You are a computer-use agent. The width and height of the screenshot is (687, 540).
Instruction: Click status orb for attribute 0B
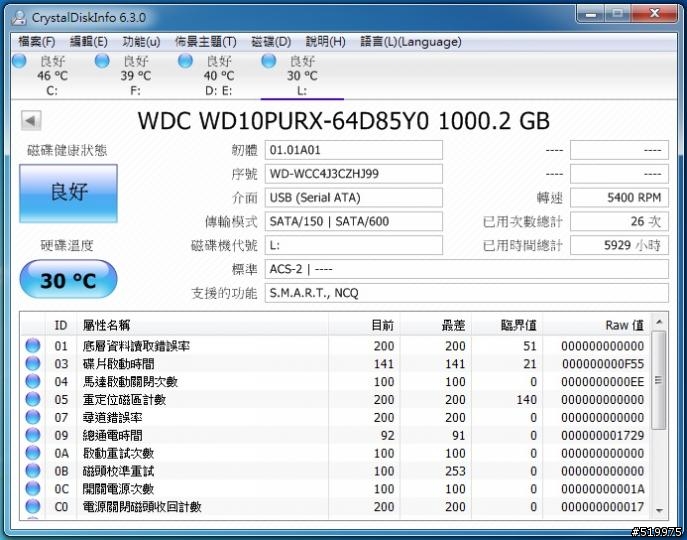[x=33, y=471]
